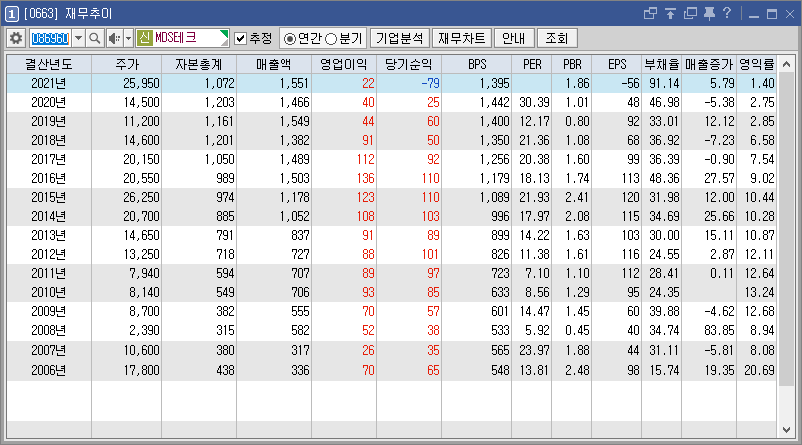Click the 조회 button
Image resolution: width=802 pixels, height=445 pixels.
click(x=556, y=38)
